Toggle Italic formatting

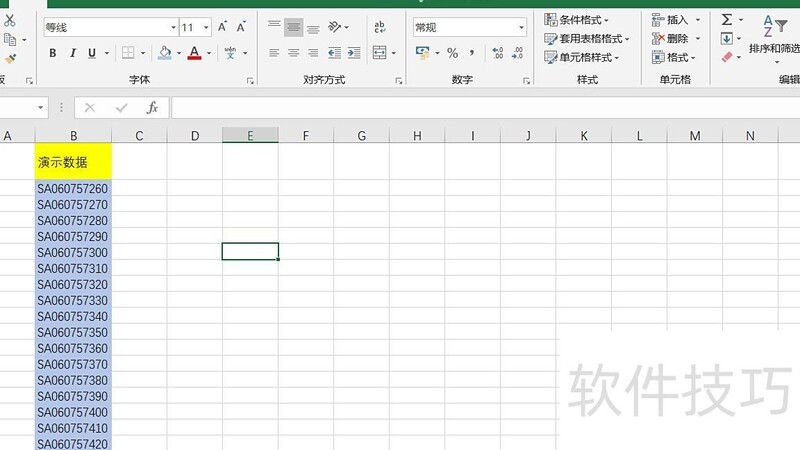(72, 53)
